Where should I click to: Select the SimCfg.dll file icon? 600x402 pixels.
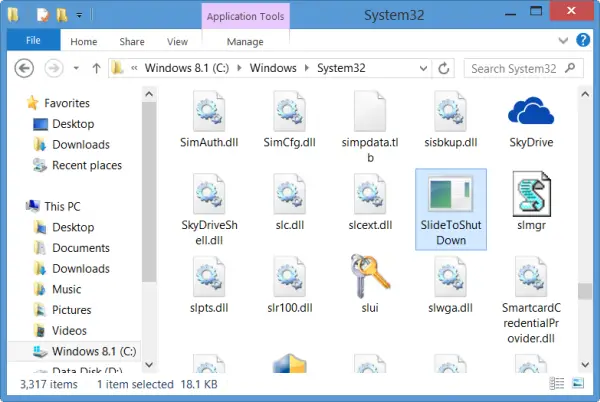[289, 111]
